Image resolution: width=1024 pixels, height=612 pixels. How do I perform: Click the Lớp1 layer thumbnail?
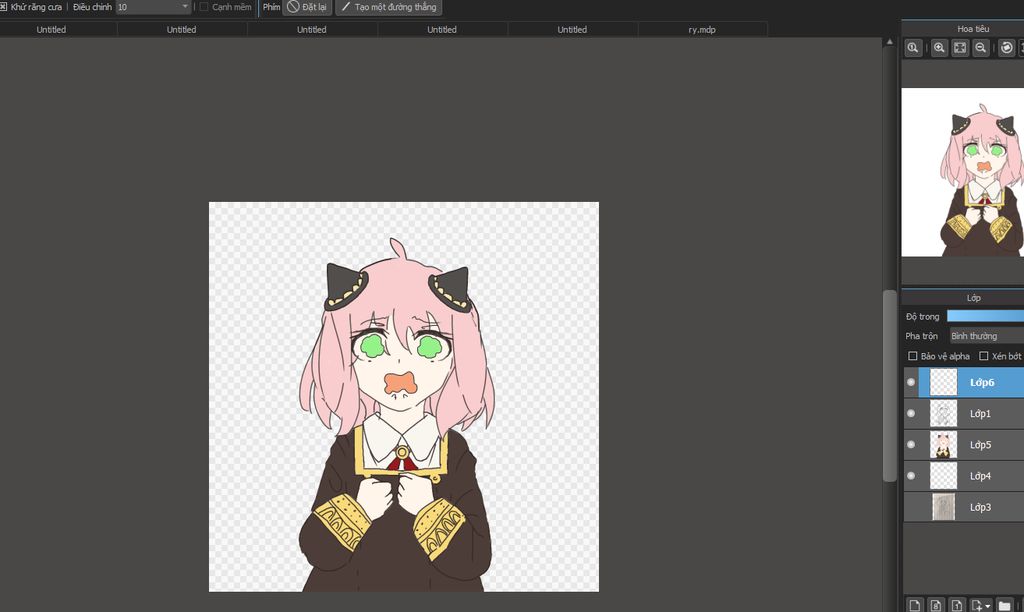[943, 413]
